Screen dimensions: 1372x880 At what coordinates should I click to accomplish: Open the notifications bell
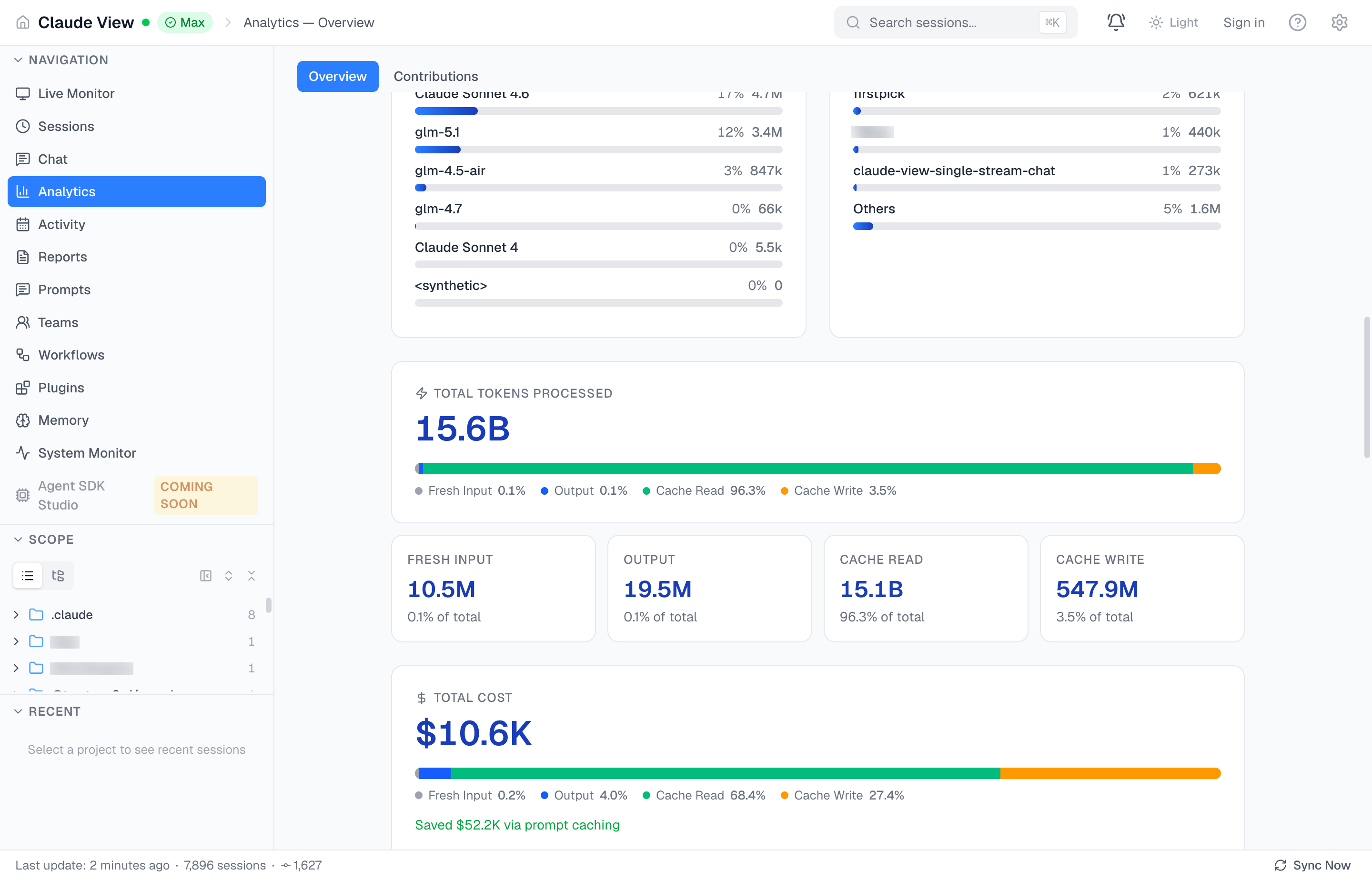click(x=1115, y=22)
